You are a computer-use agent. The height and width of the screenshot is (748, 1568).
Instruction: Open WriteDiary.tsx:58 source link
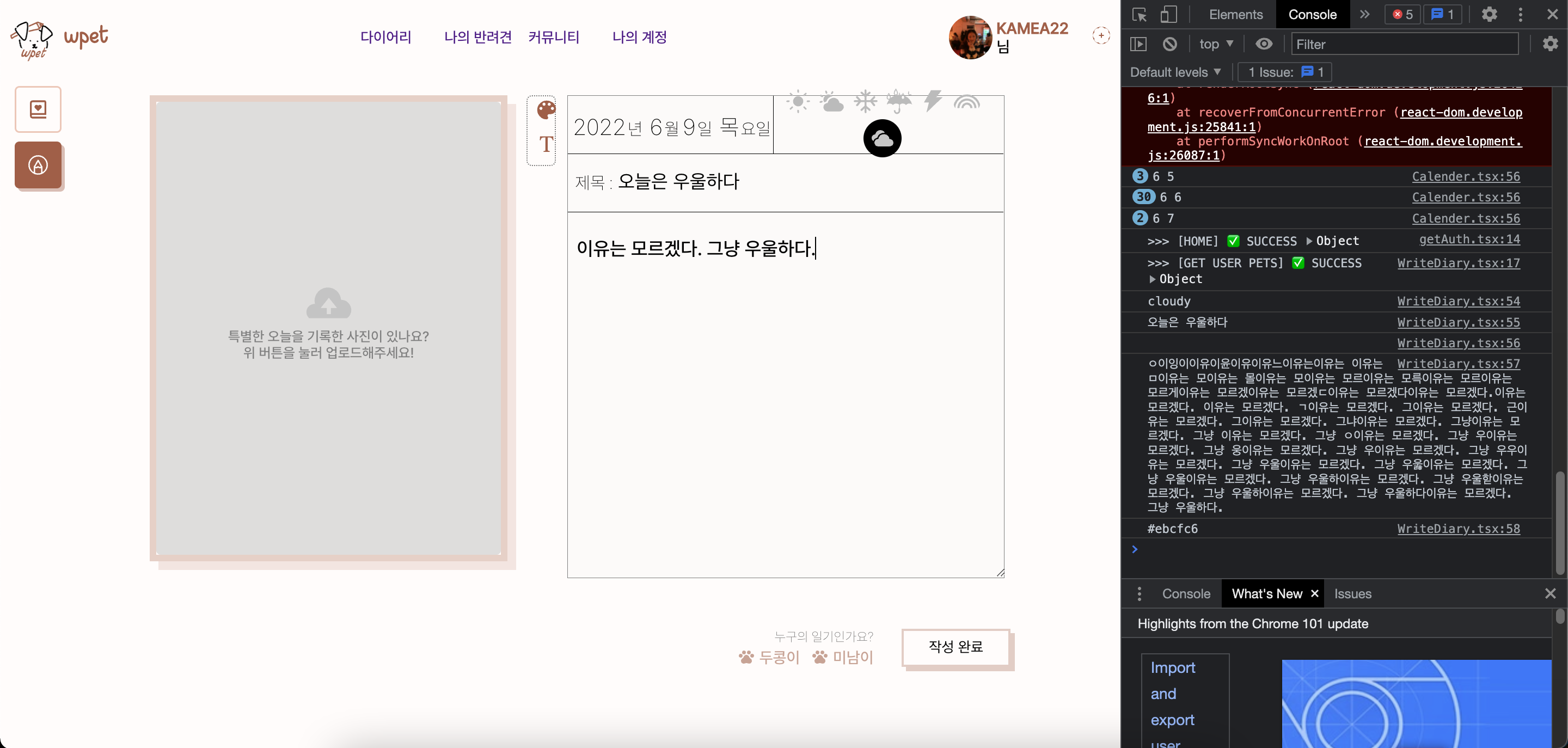pyautogui.click(x=1458, y=529)
